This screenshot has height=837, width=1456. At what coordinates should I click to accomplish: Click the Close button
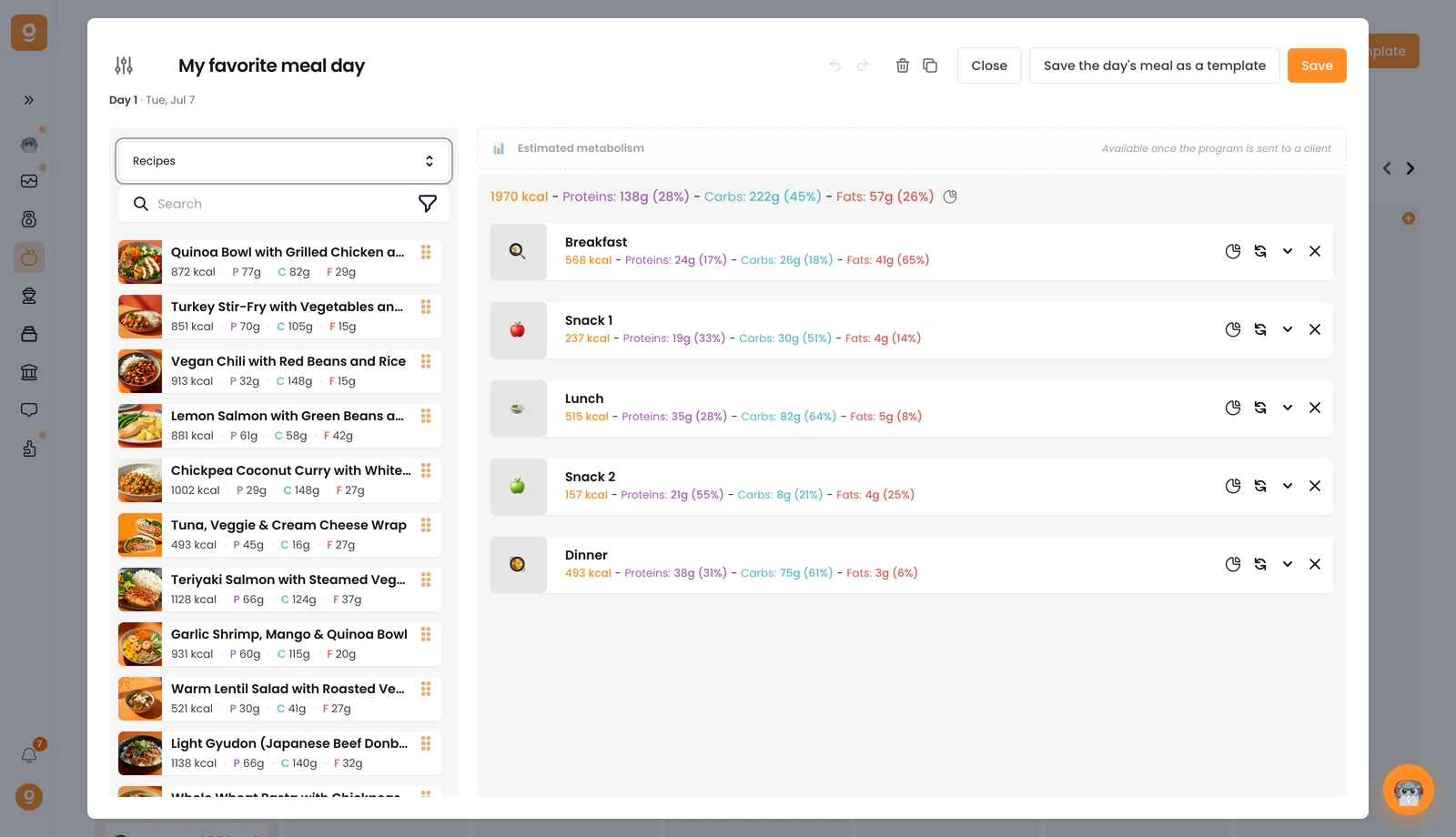tap(989, 66)
